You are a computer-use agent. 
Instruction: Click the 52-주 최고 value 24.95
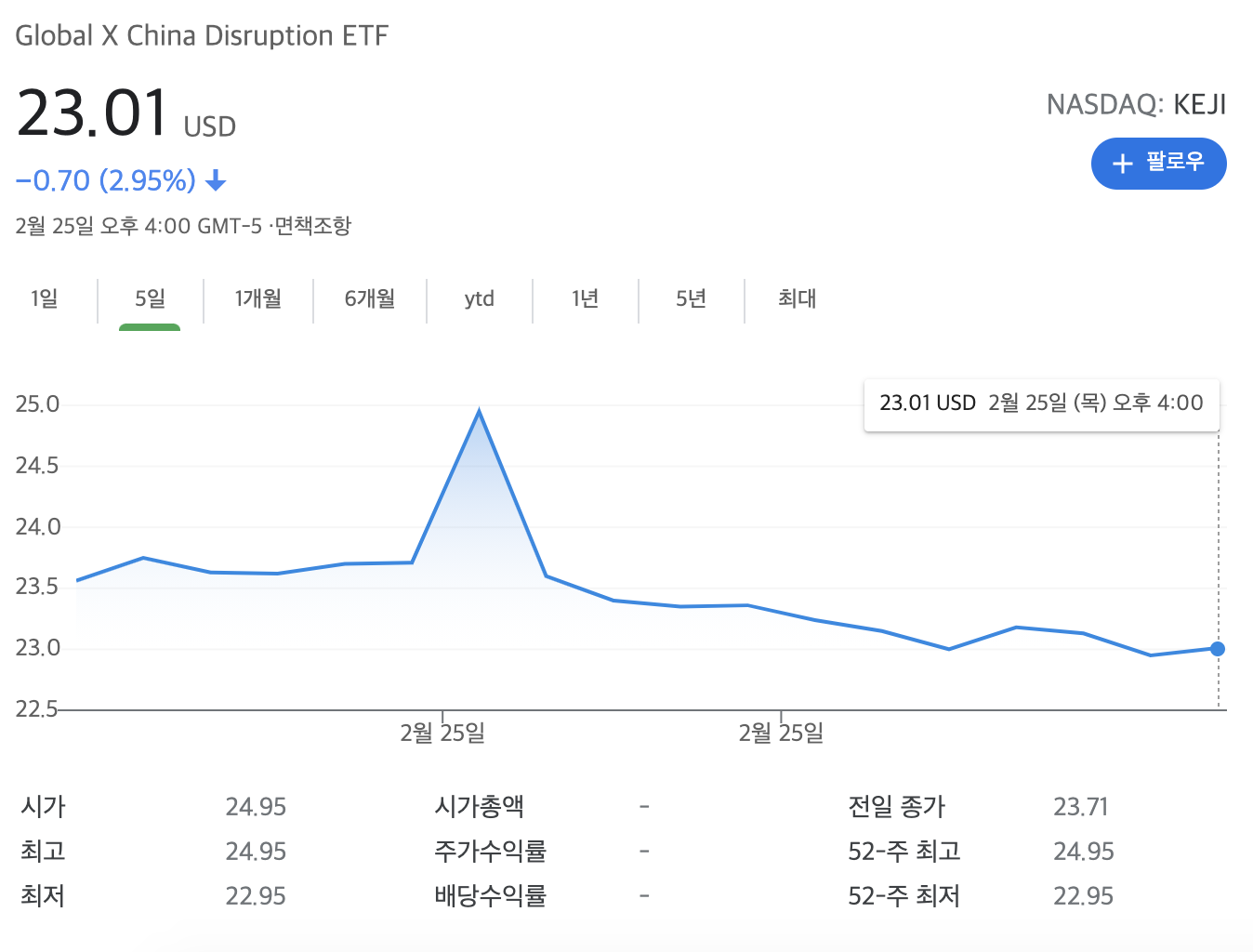tap(1084, 852)
